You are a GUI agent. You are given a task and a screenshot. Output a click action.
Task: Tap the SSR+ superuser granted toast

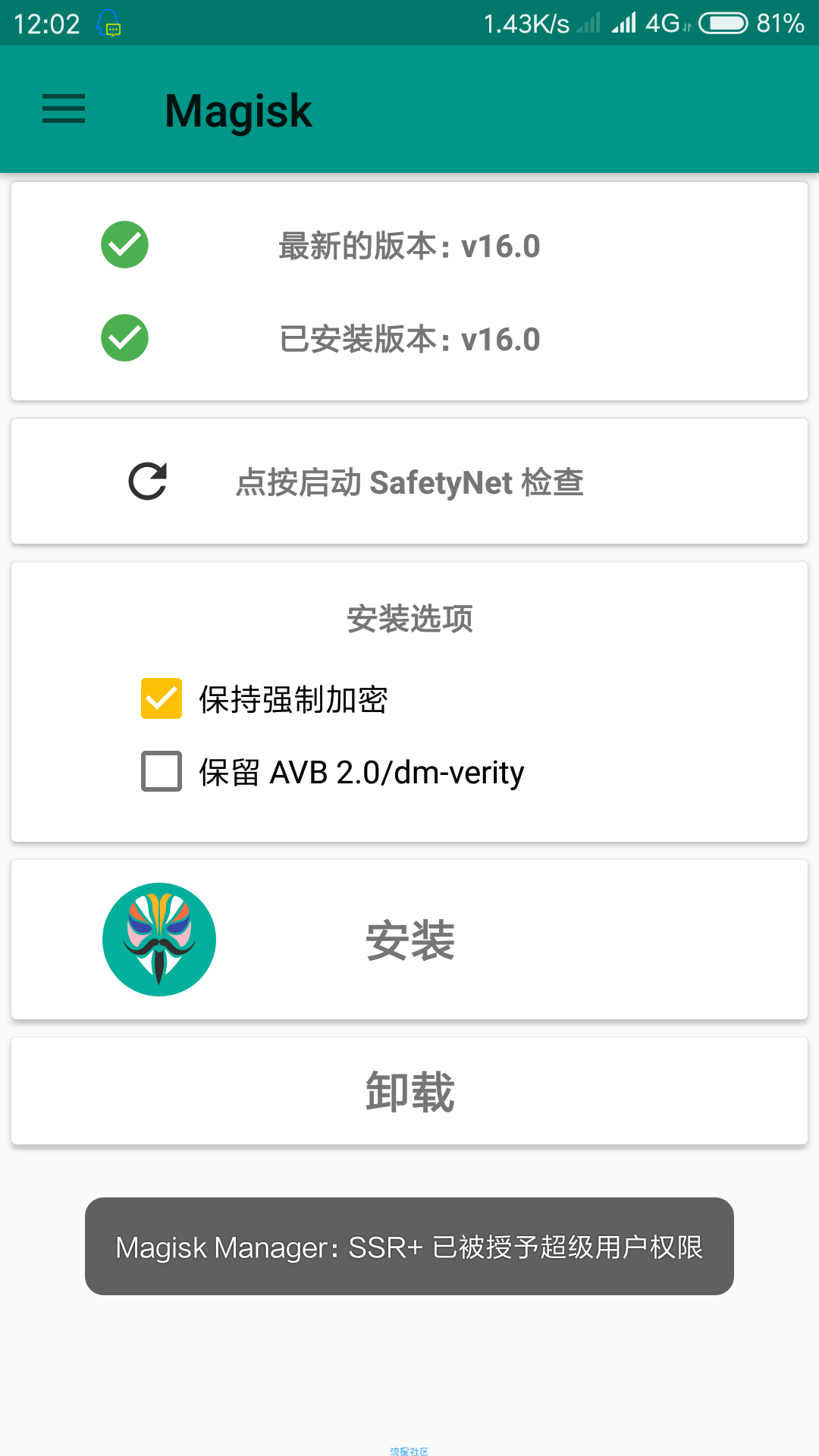(x=409, y=1247)
